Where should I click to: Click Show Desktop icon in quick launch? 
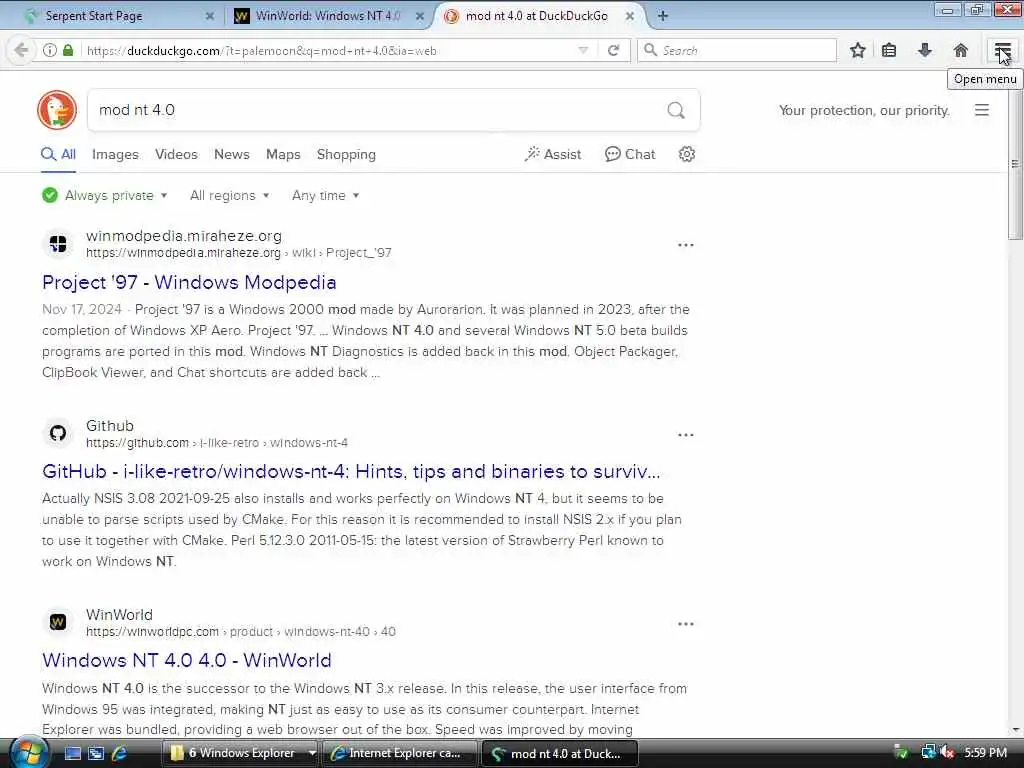pos(72,753)
